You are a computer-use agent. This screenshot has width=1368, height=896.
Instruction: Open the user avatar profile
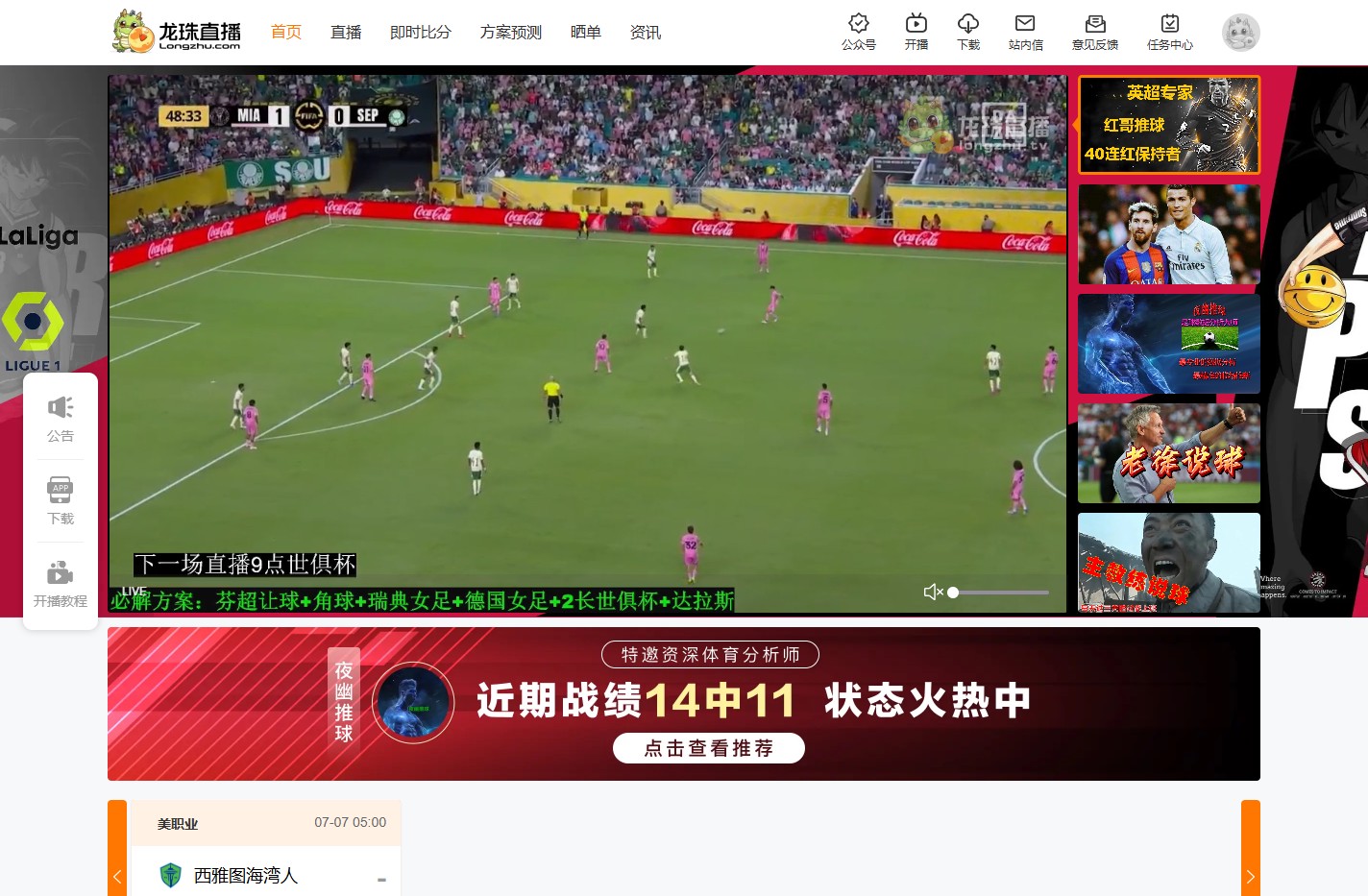coord(1240,33)
